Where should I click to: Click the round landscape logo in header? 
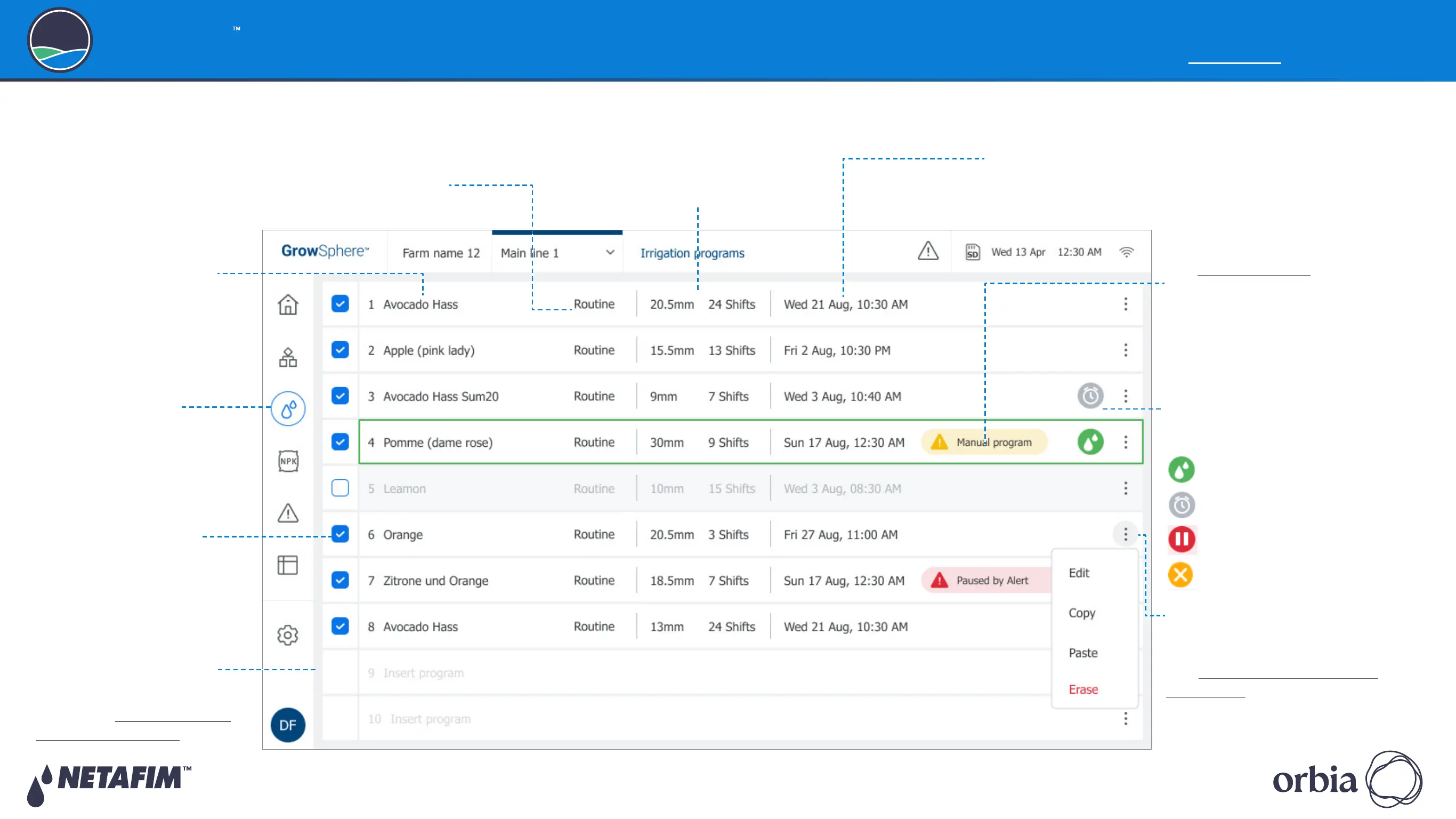pyautogui.click(x=60, y=40)
